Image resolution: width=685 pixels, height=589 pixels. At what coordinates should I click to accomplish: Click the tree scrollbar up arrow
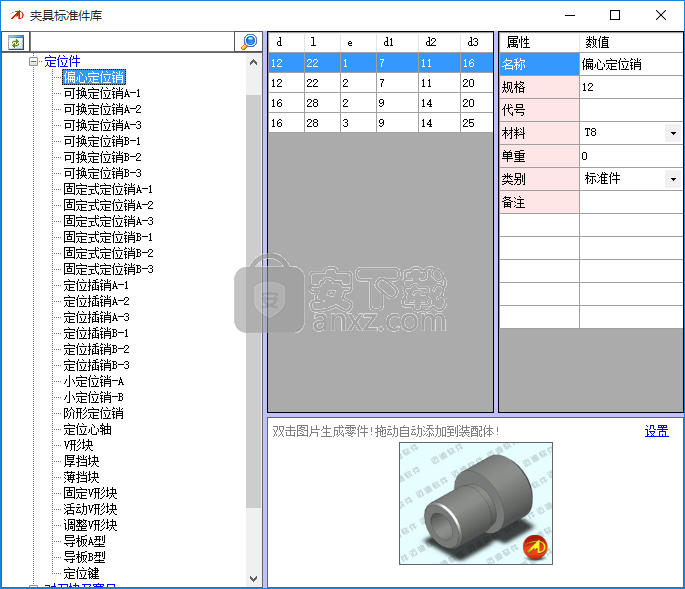tap(253, 62)
